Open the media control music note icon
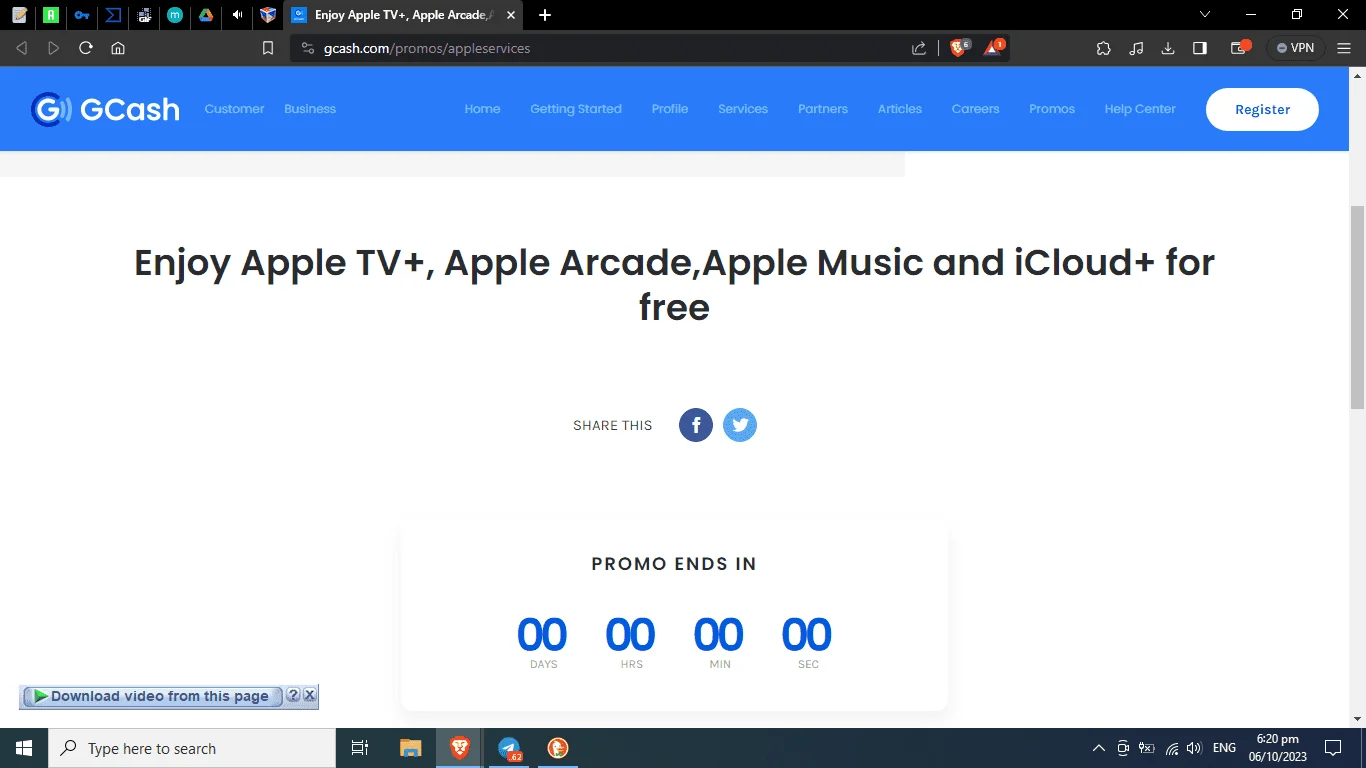This screenshot has height=768, width=1366. tap(1136, 48)
